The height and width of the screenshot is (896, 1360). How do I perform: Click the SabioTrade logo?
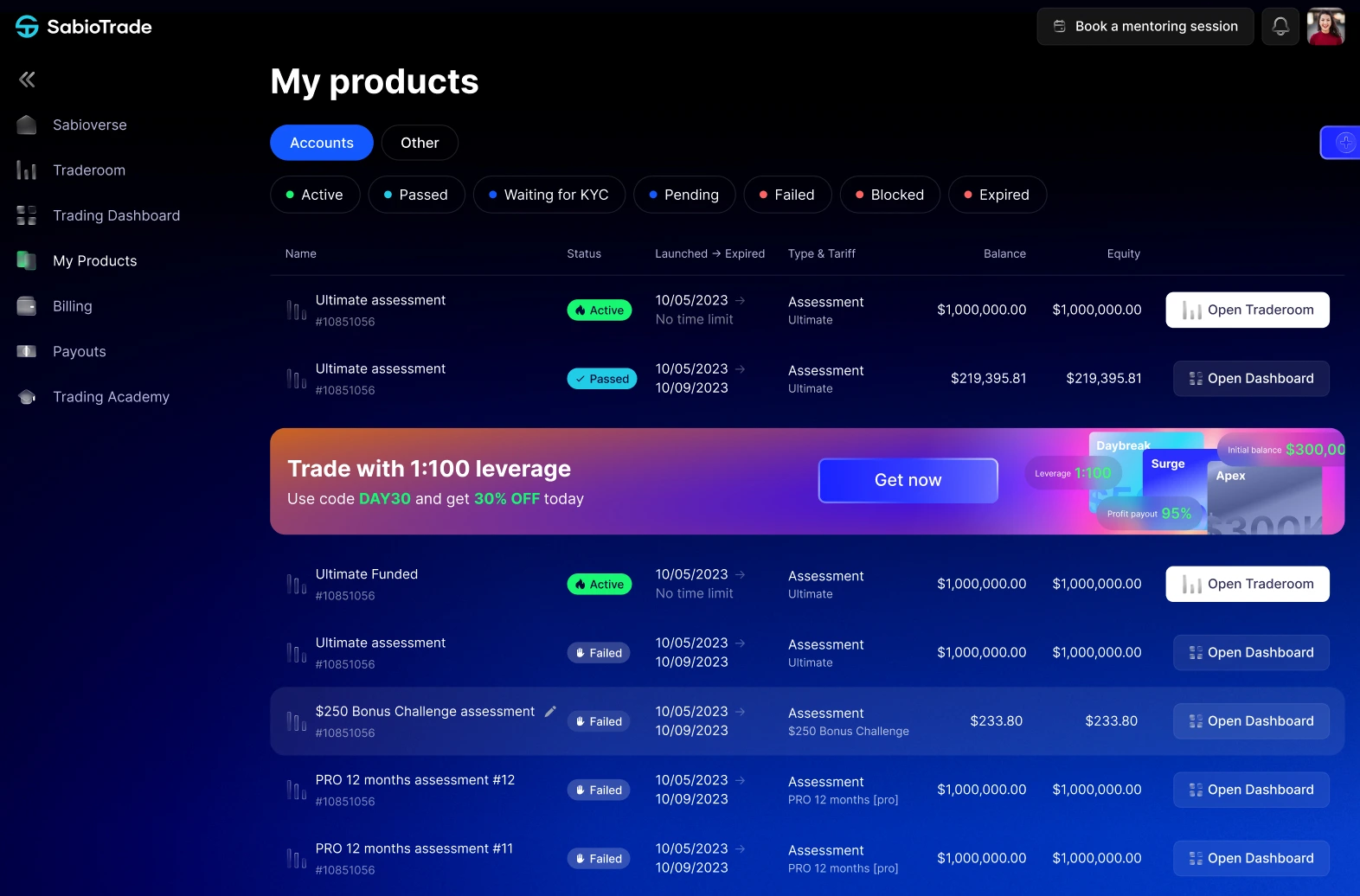84,27
